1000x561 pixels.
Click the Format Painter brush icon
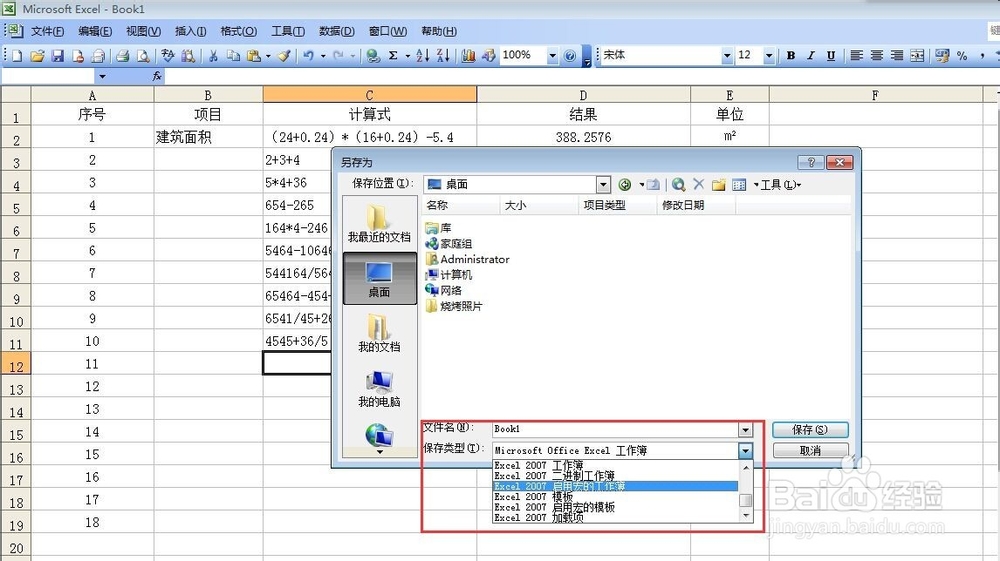point(284,56)
